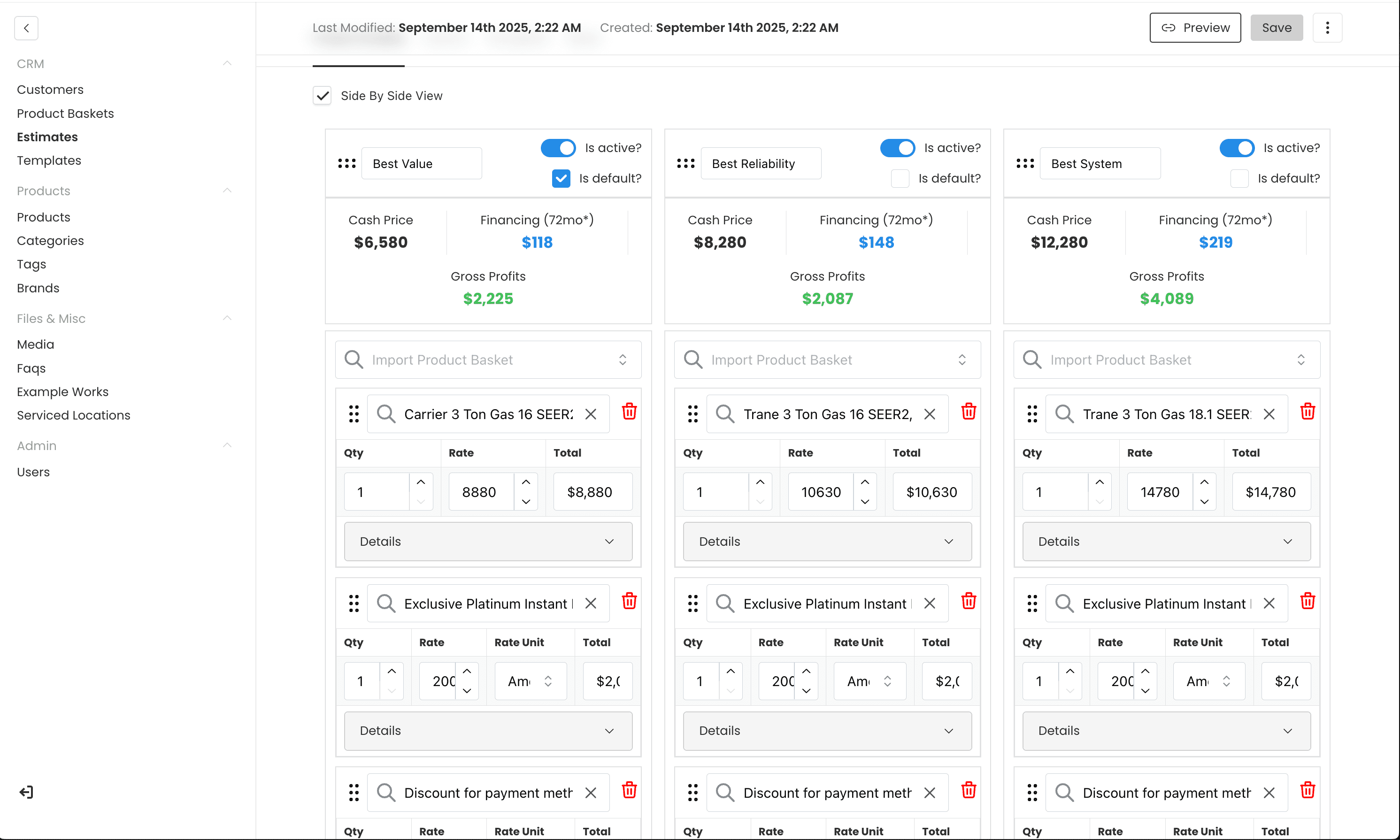Delete Exclusive Platinum item in Best System
Viewport: 1400px width, 840px height.
pos(1307,601)
